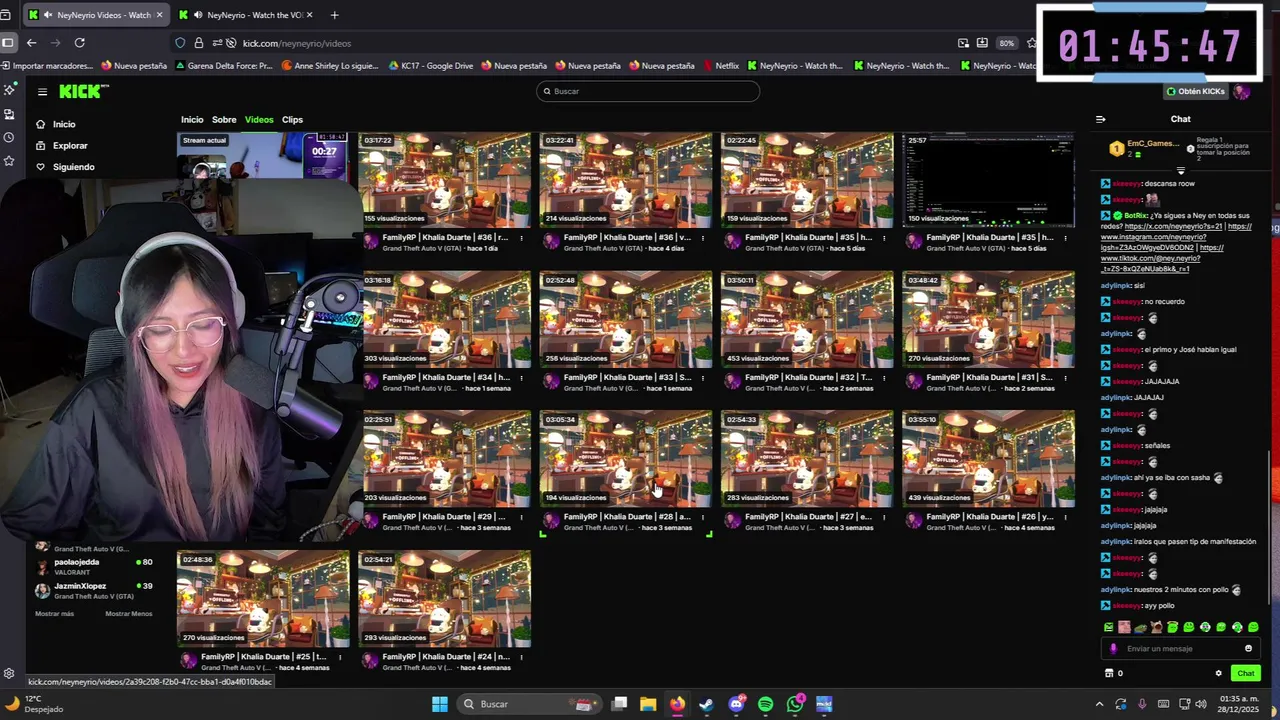
Task: Open options menu for FamilyRP #26 video
Action: coord(1064,517)
